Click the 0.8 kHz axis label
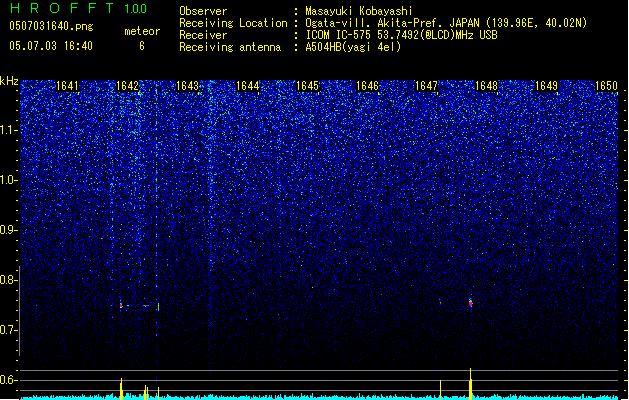 click(8, 280)
